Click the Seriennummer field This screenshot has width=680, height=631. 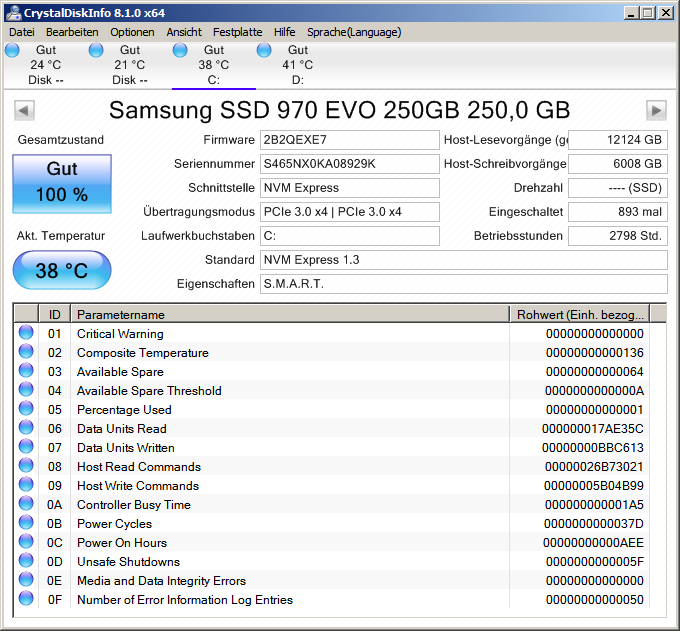pyautogui.click(x=350, y=164)
